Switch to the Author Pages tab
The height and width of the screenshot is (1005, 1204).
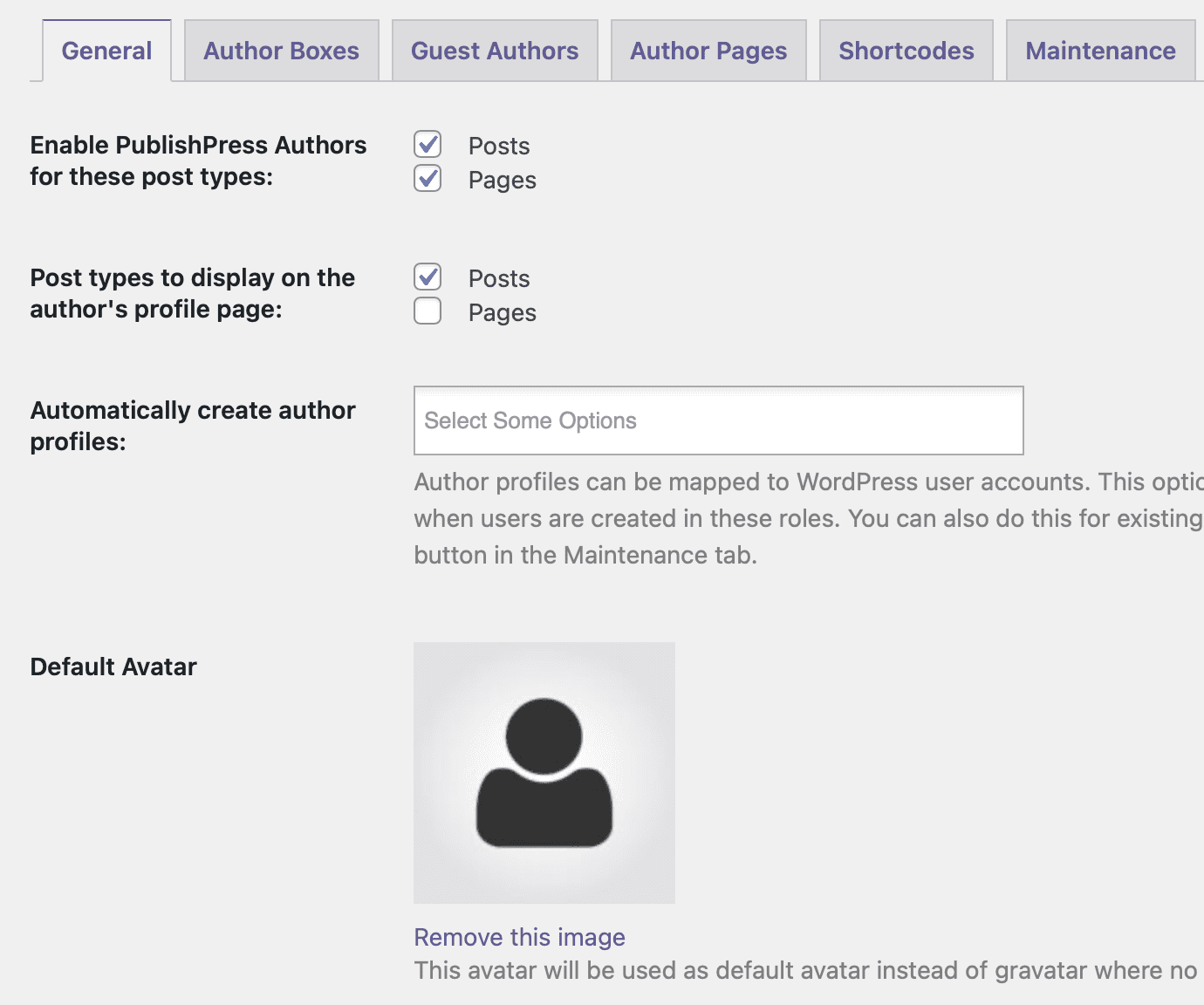tap(708, 51)
